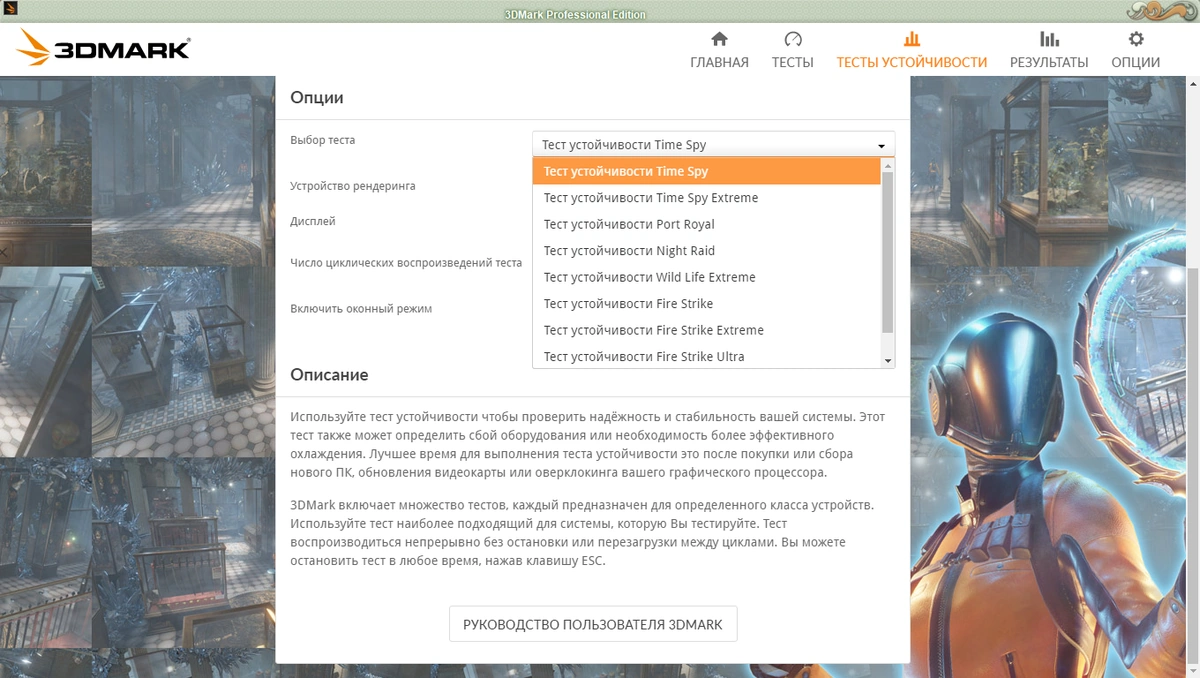Click the combo box dropdown arrow

pos(881,145)
